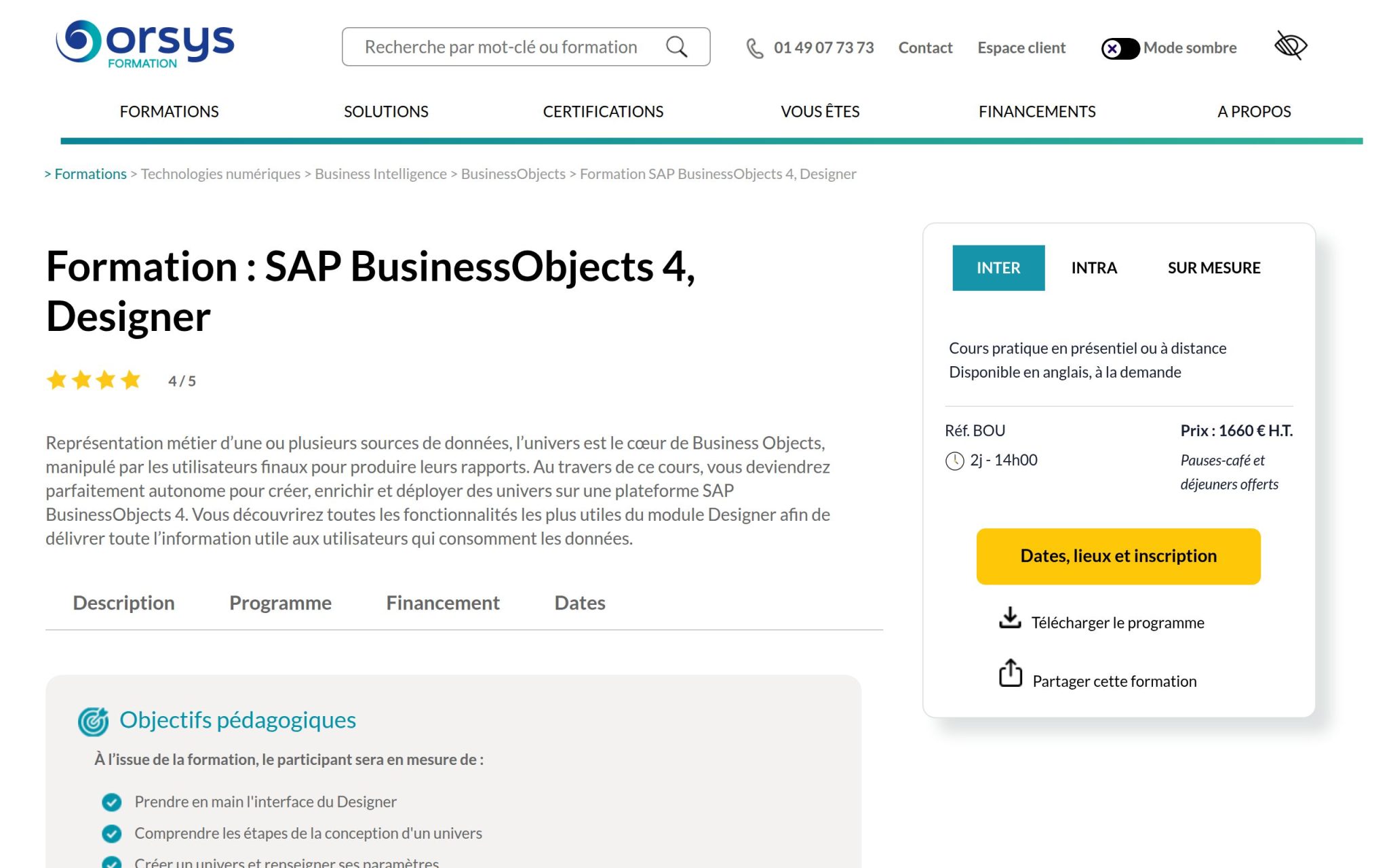Click Disponible en anglais, à la demande

[x=1065, y=372]
